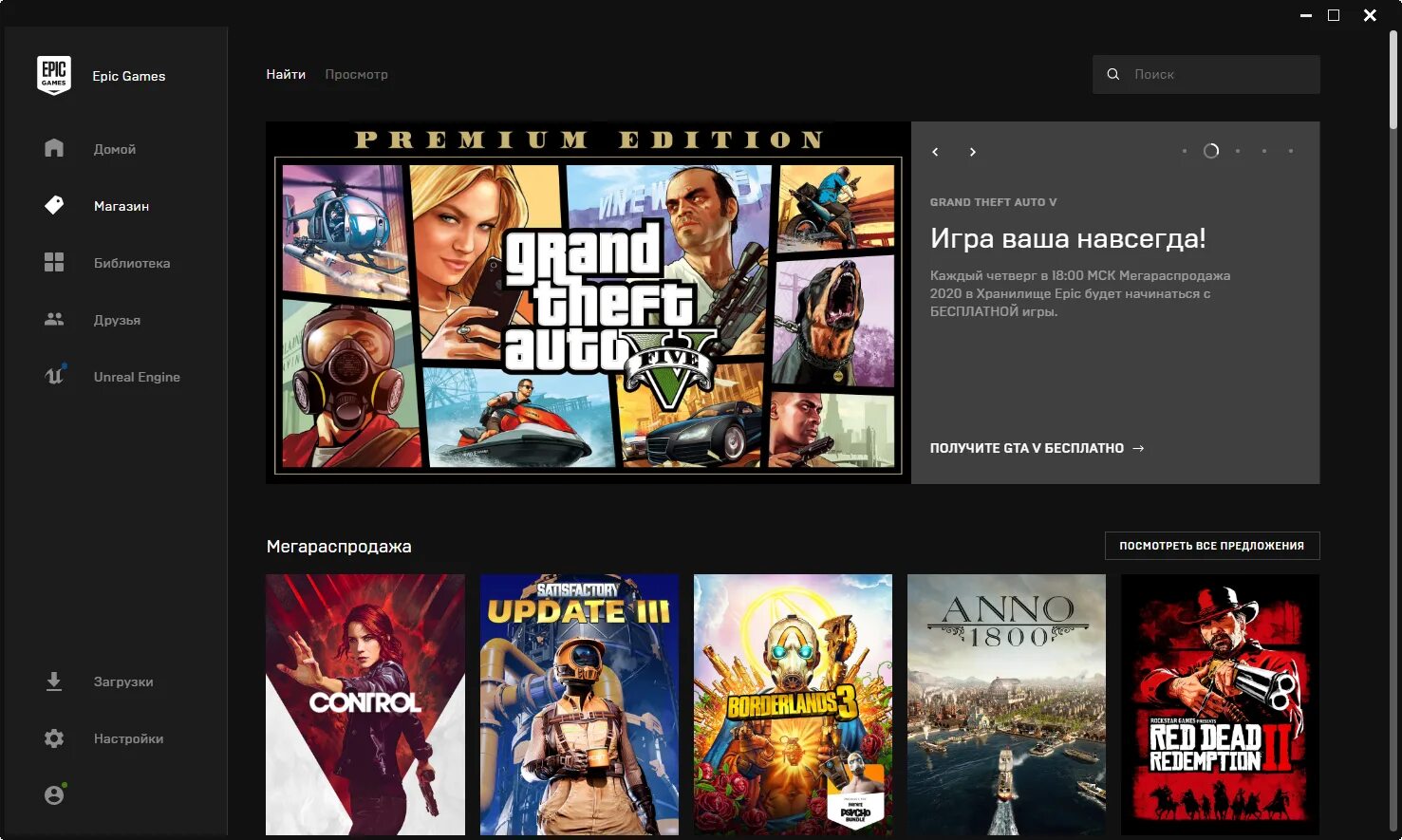This screenshot has height=840, width=1402.
Task: Select the third carousel dot indicator
Action: coord(1238,151)
